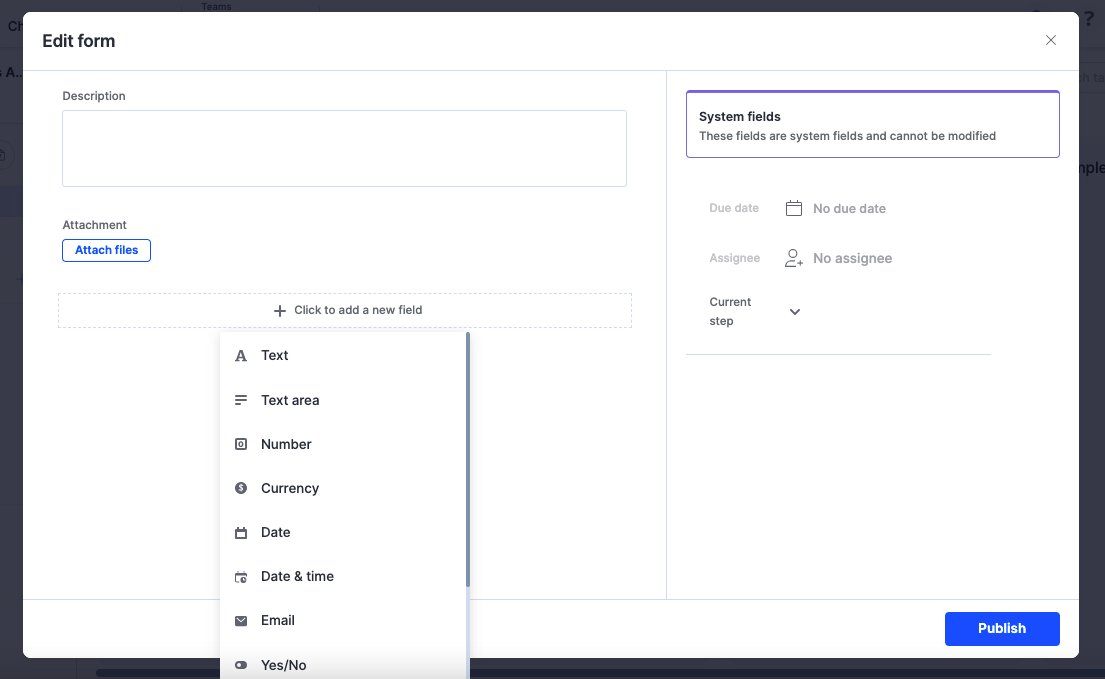Select Currency field type option
This screenshot has width=1105, height=679.
(343, 488)
